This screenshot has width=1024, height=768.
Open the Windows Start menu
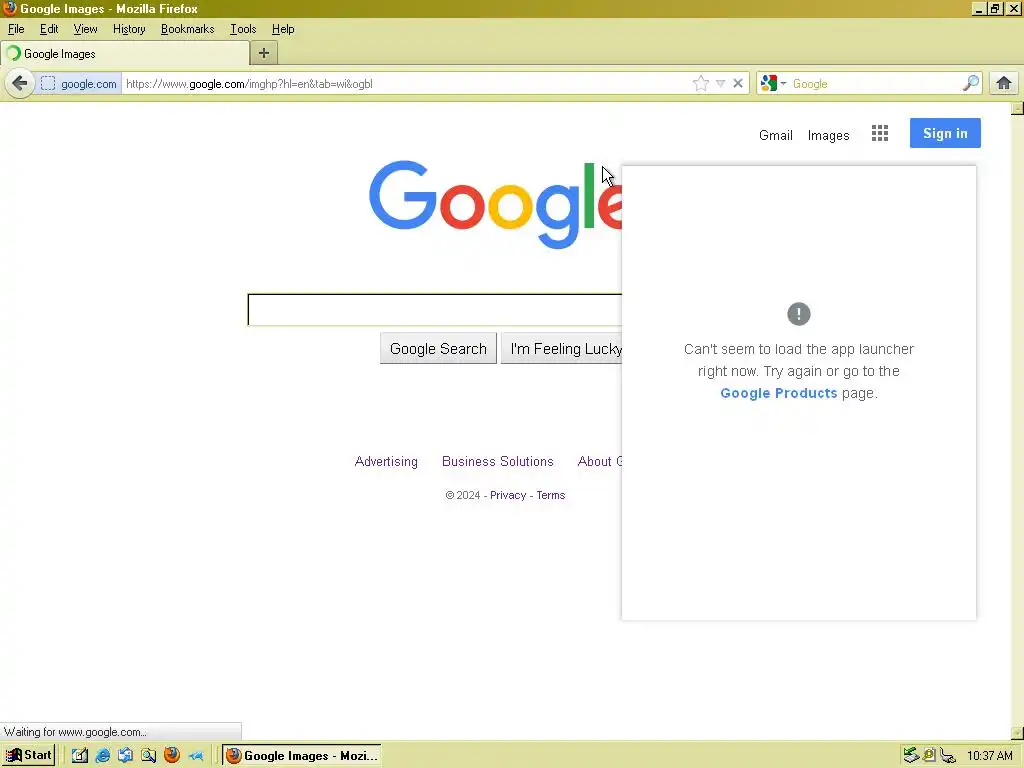pos(29,755)
